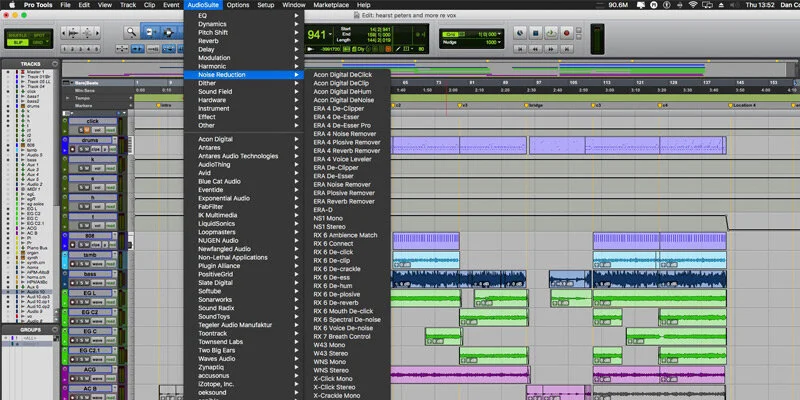Viewport: 800px width, 400px height.
Task: Open the Options menu
Action: 238,5
